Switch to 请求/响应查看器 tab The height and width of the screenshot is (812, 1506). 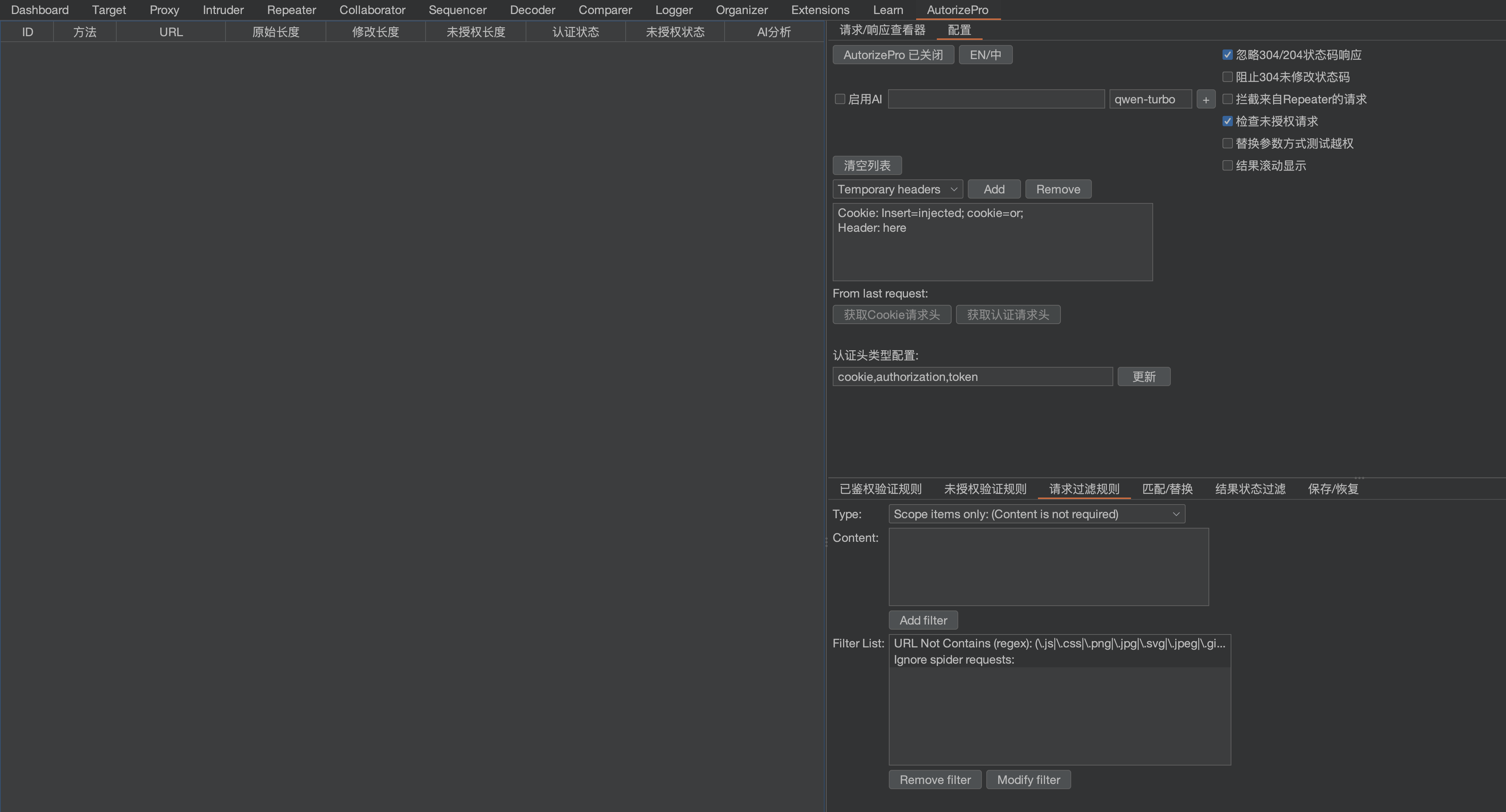pyautogui.click(x=882, y=30)
